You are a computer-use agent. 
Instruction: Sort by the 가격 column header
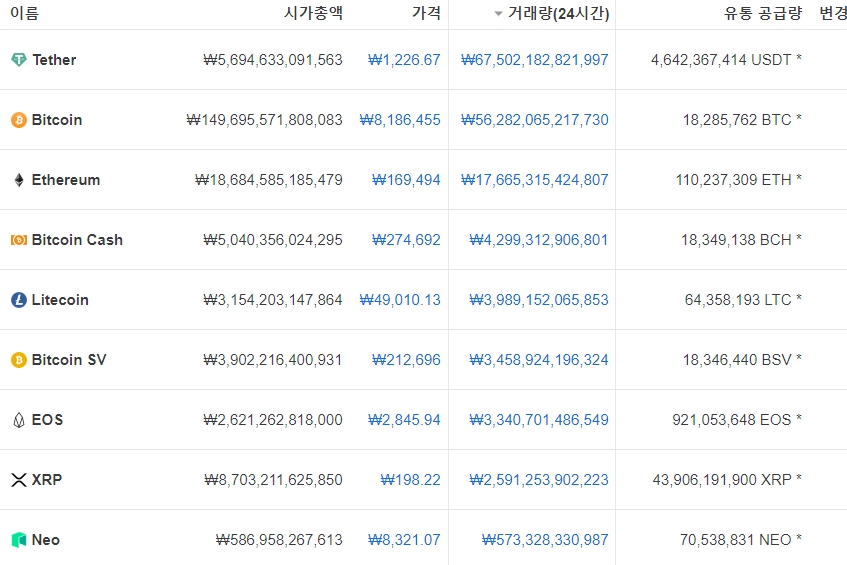click(426, 13)
